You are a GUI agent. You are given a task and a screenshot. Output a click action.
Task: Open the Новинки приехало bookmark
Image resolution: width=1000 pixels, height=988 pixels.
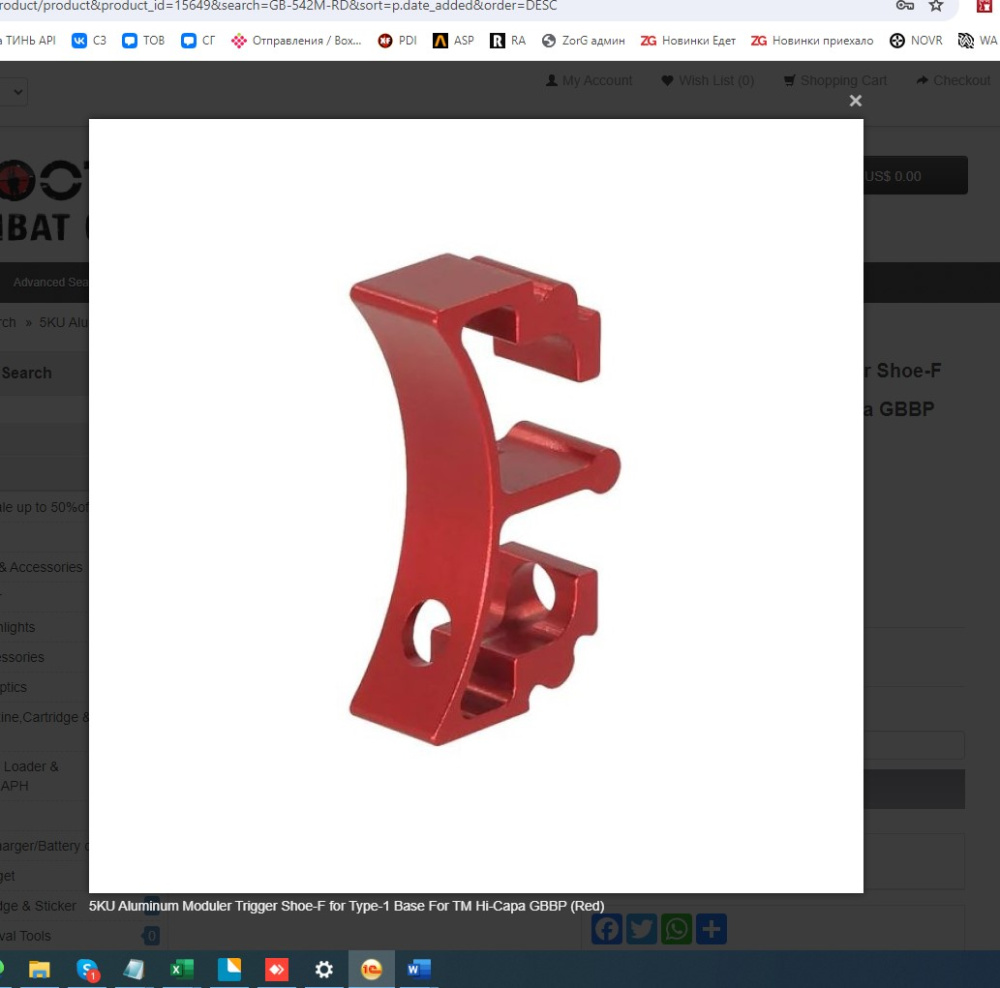coord(812,41)
